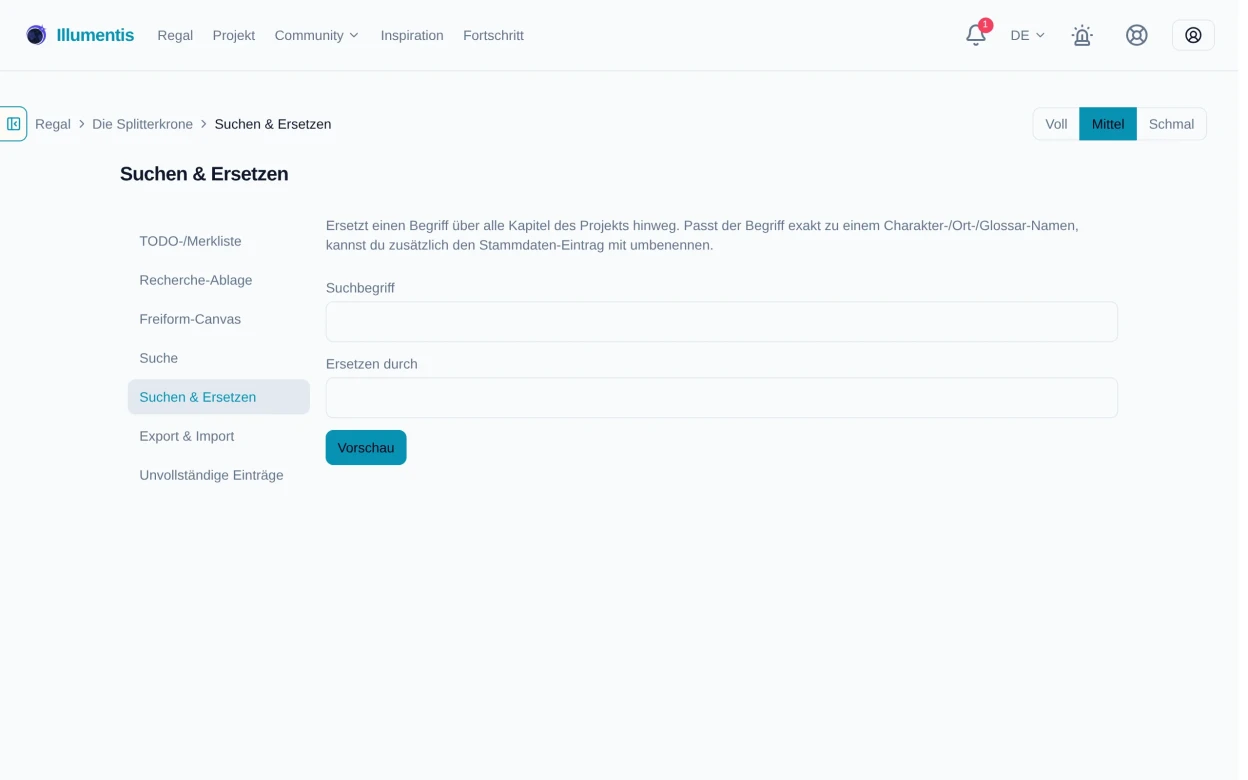The height and width of the screenshot is (780, 1248).
Task: Click the Vorschau button
Action: click(366, 448)
